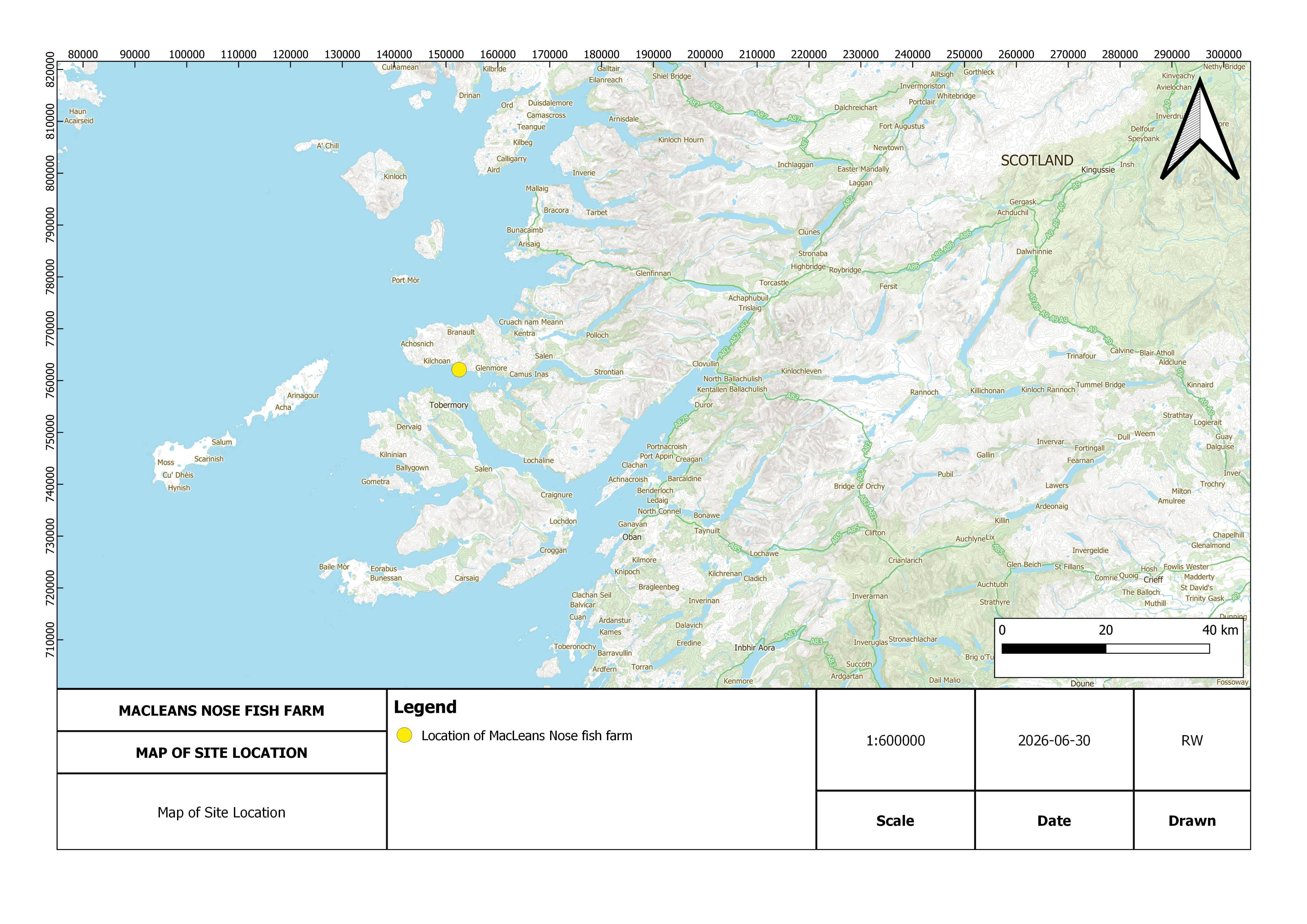Select the Mallaig label

(537, 189)
